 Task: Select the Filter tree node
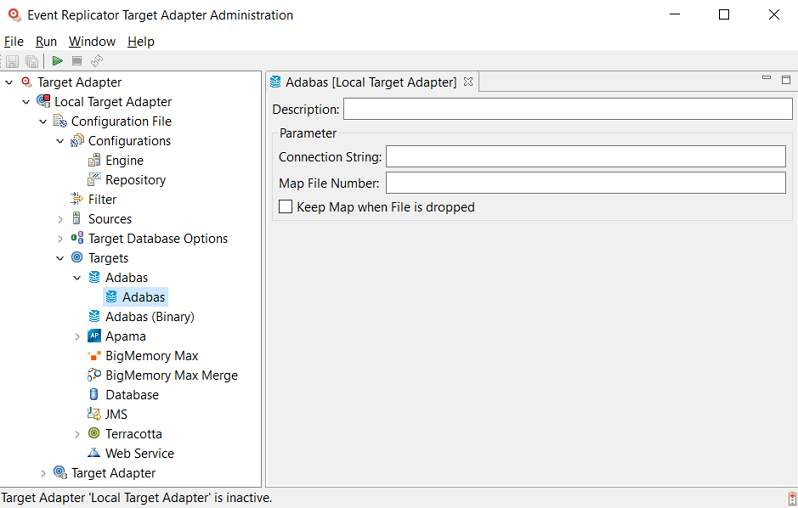coord(102,199)
